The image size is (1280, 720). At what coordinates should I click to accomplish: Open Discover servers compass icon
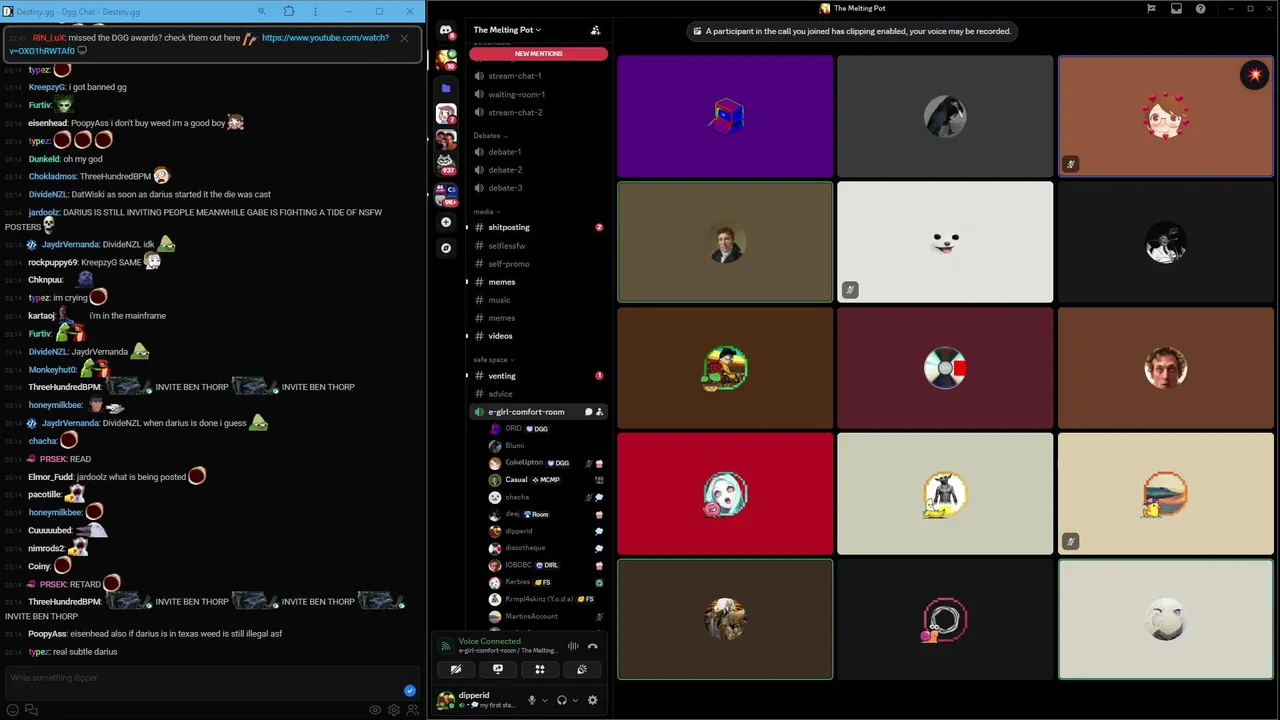pos(446,248)
